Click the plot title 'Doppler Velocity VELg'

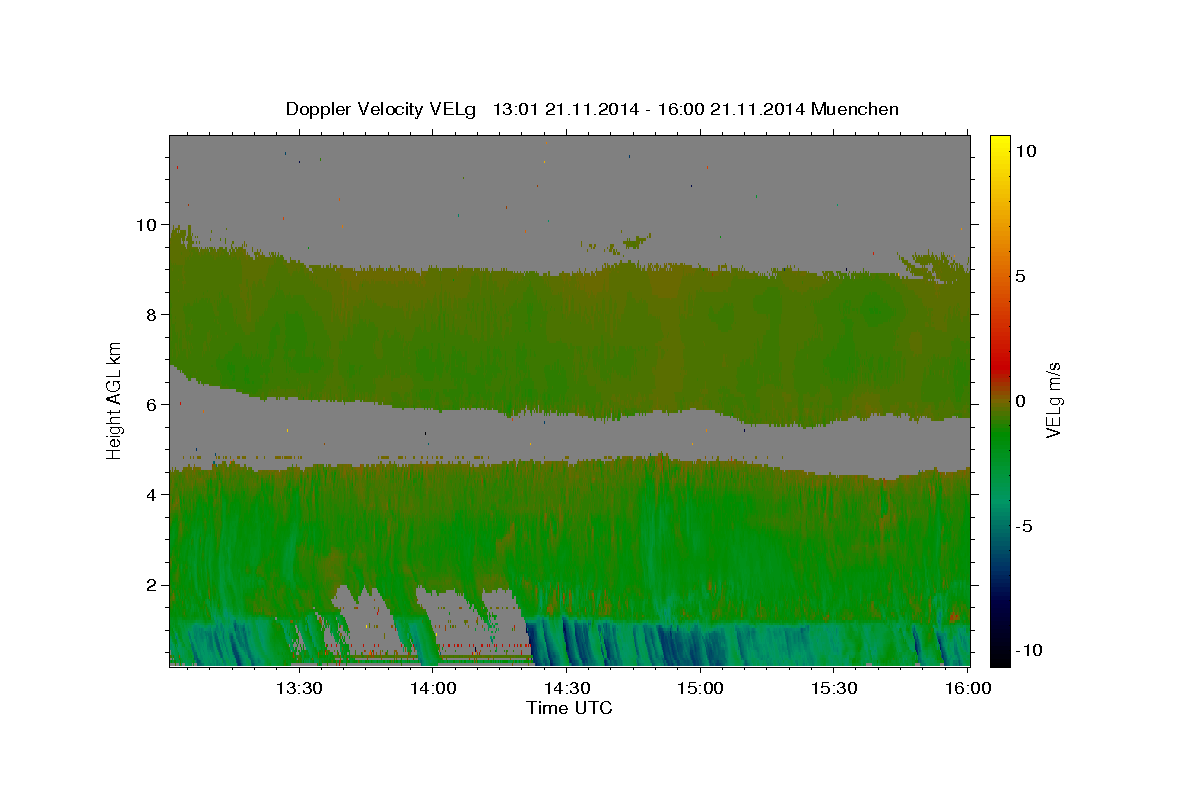[381, 109]
